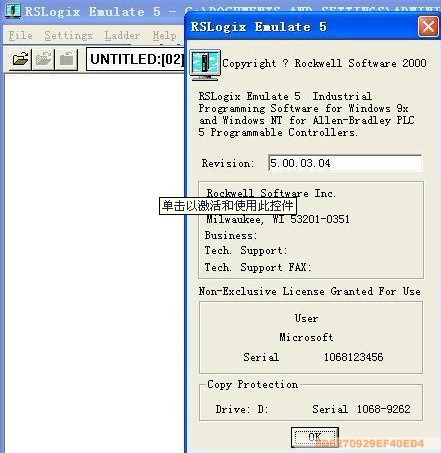
Task: Click the open folder toolbar icon
Action: pyautogui.click(x=21, y=60)
